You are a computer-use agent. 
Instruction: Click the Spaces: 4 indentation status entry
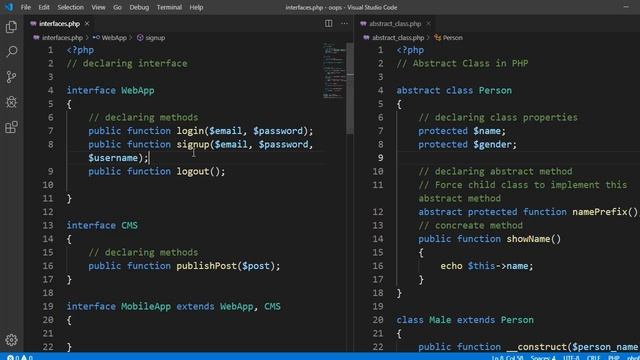click(543, 358)
